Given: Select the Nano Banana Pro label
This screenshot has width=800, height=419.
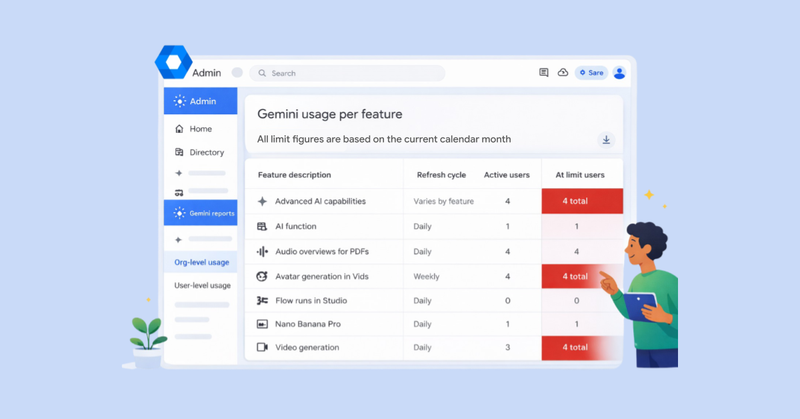Looking at the screenshot, I should (308, 324).
